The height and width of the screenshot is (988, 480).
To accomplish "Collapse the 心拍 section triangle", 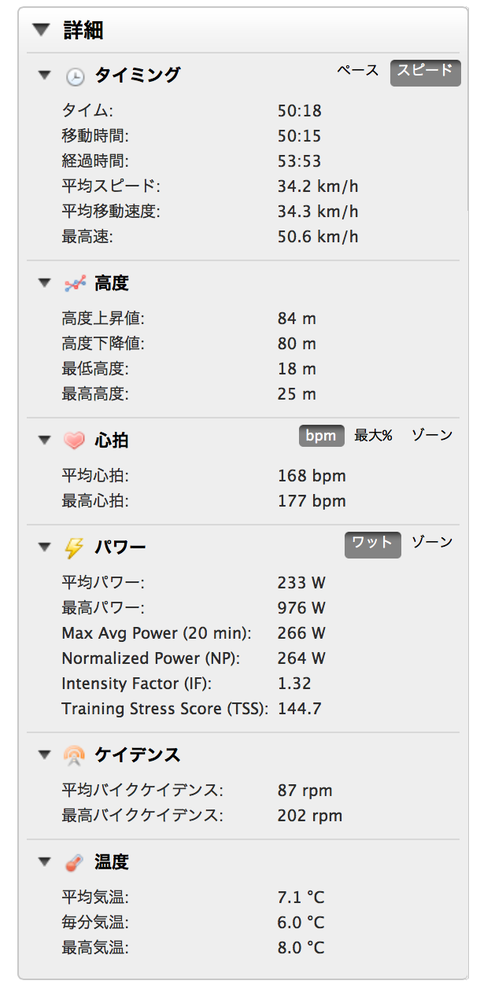I will 43,440.
